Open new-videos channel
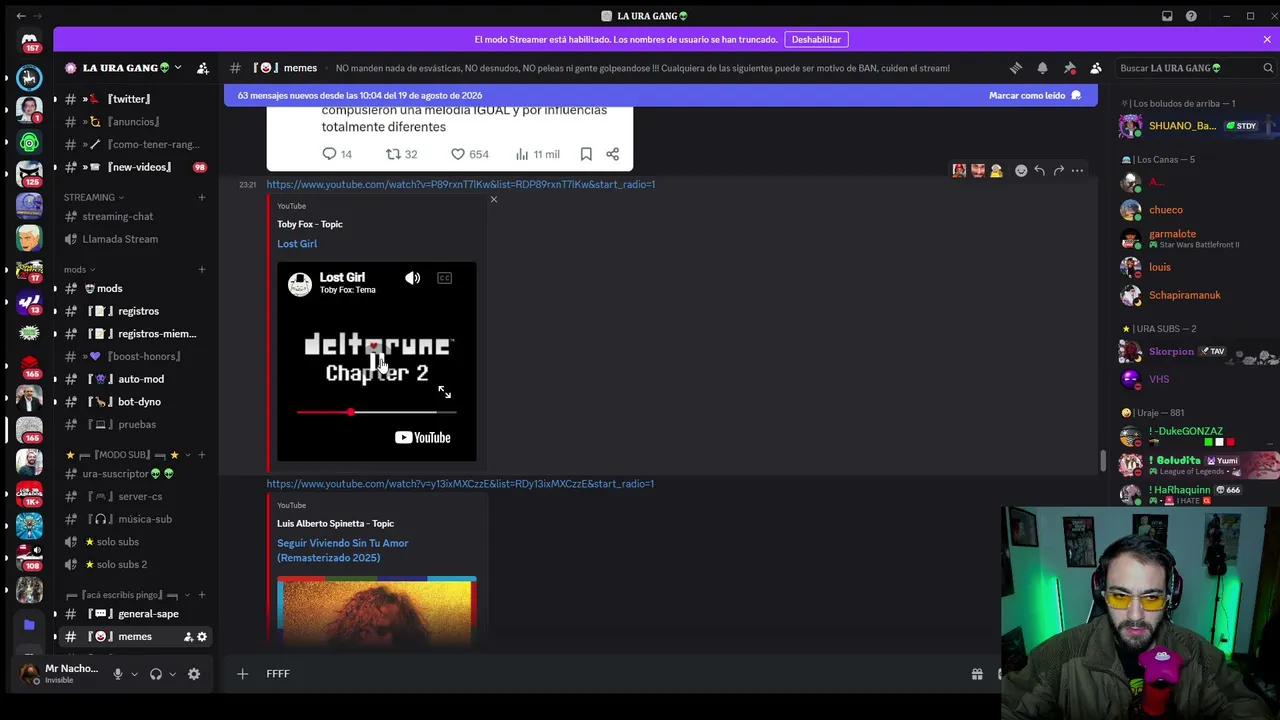The height and width of the screenshot is (720, 1280). coord(134,167)
